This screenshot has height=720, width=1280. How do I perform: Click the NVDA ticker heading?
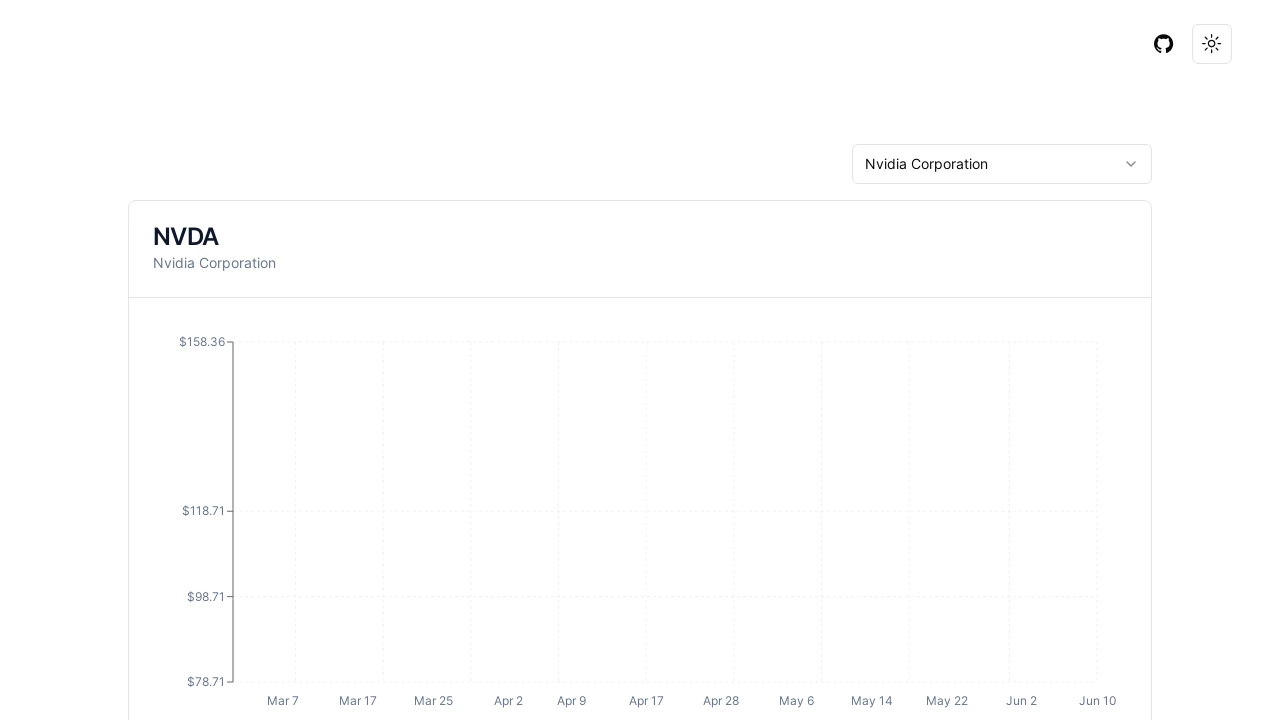click(x=186, y=237)
